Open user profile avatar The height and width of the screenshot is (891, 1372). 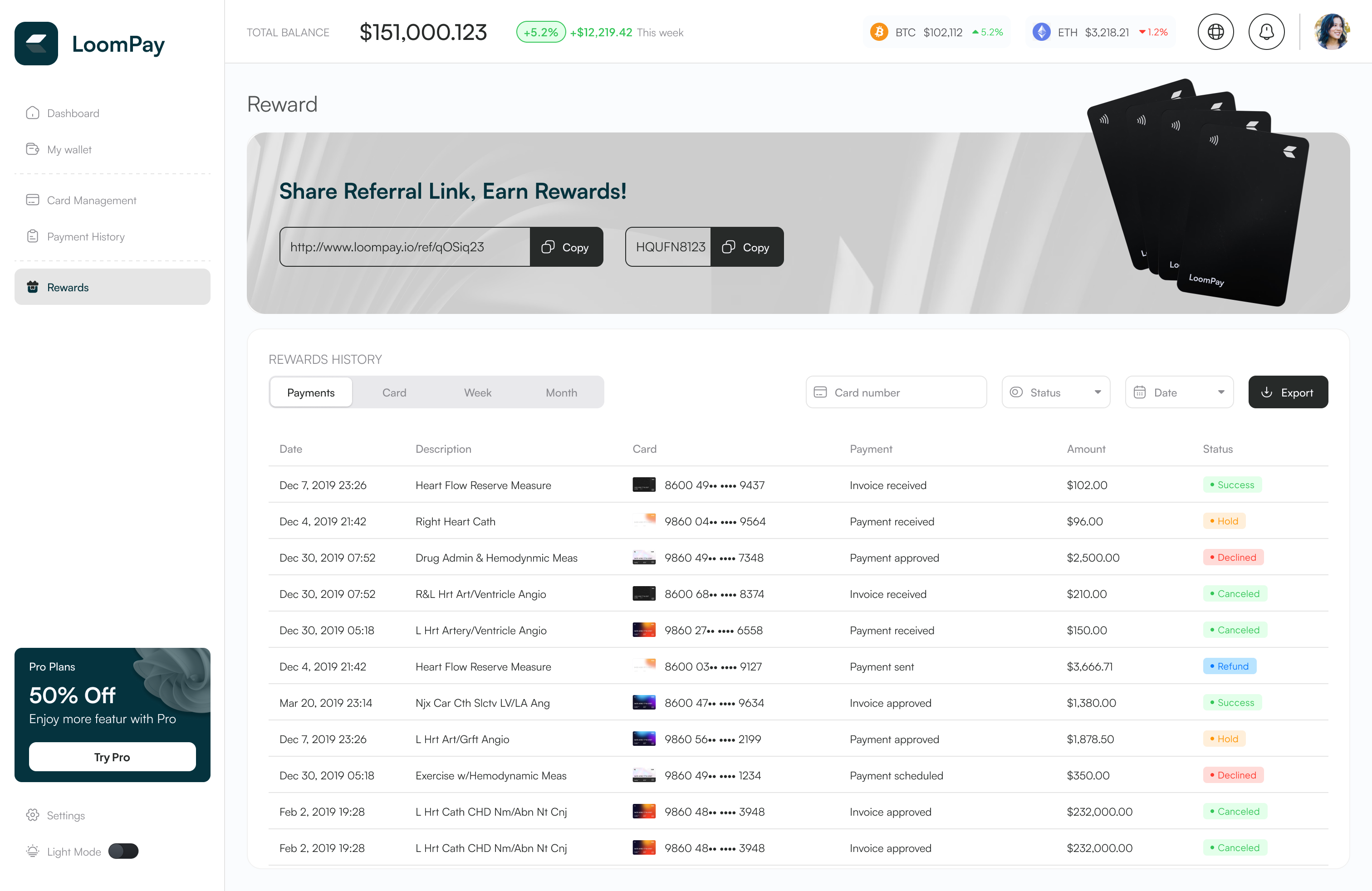(x=1332, y=32)
